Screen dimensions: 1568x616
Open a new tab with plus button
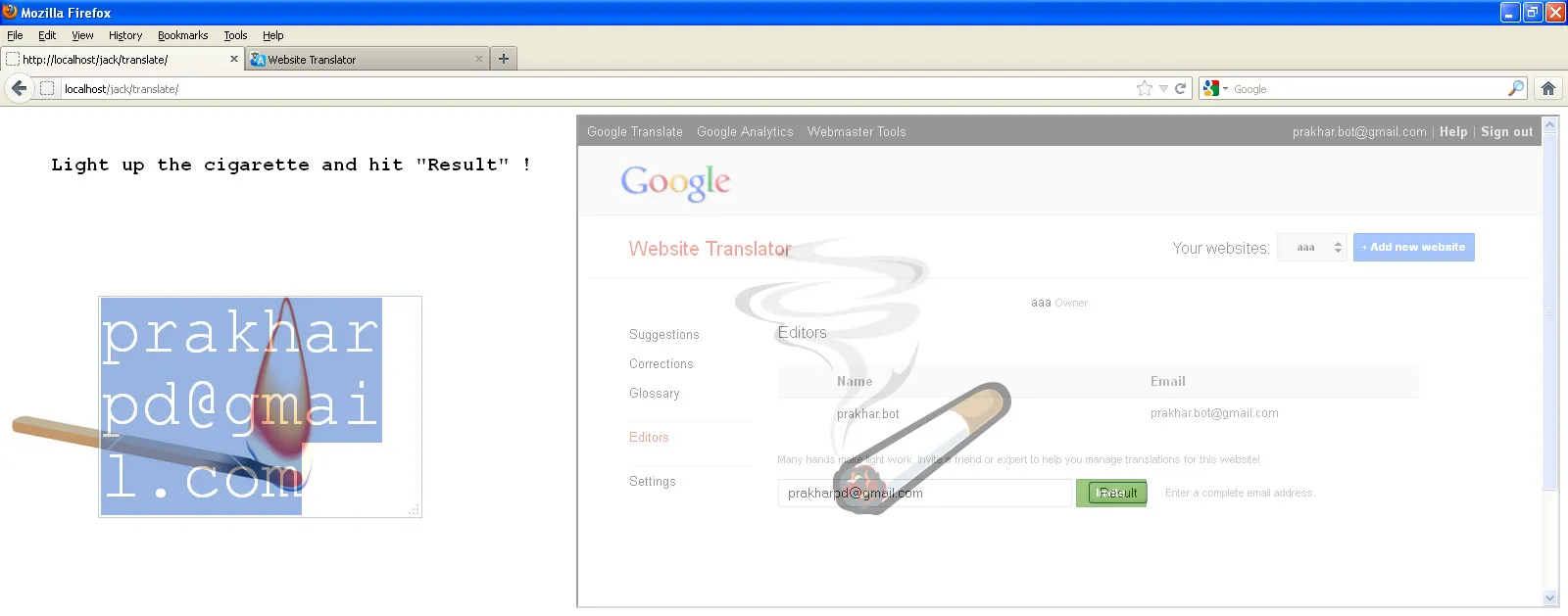(504, 59)
